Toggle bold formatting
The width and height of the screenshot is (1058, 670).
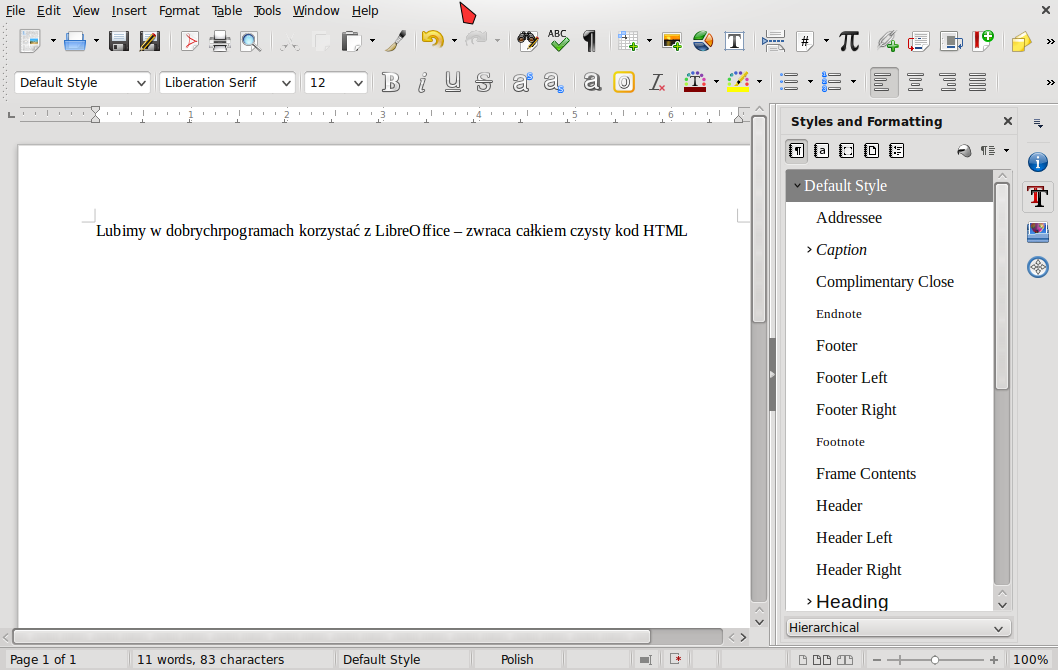(391, 82)
